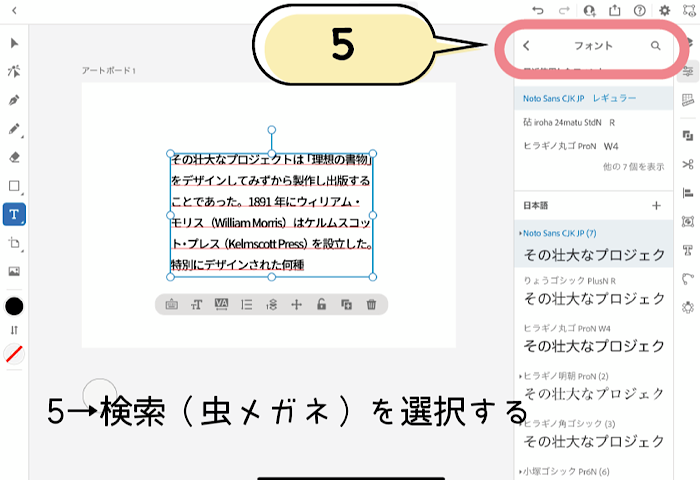Image resolution: width=700 pixels, height=480 pixels.
Task: Open font search magnifier
Action: coord(655,46)
